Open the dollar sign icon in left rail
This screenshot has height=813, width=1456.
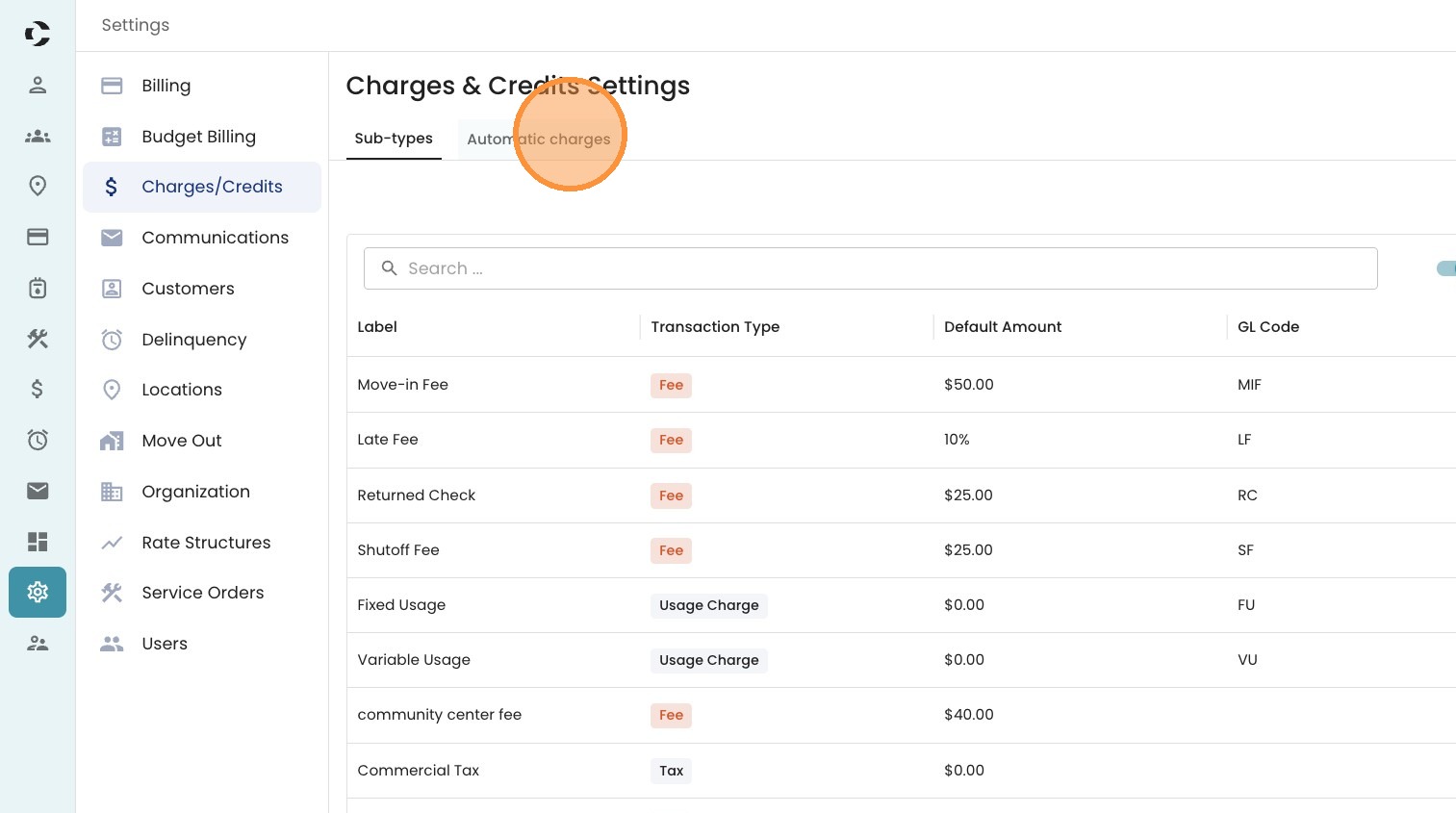point(38,389)
